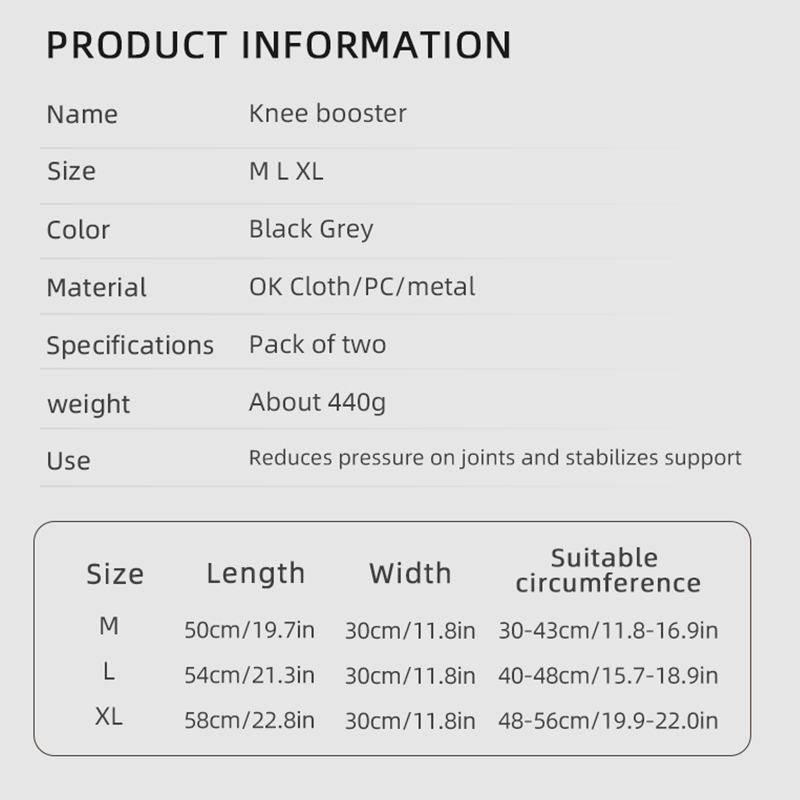This screenshot has height=800, width=800.
Task: Click the 54cm/21.3in length cell
Action: pos(249,675)
